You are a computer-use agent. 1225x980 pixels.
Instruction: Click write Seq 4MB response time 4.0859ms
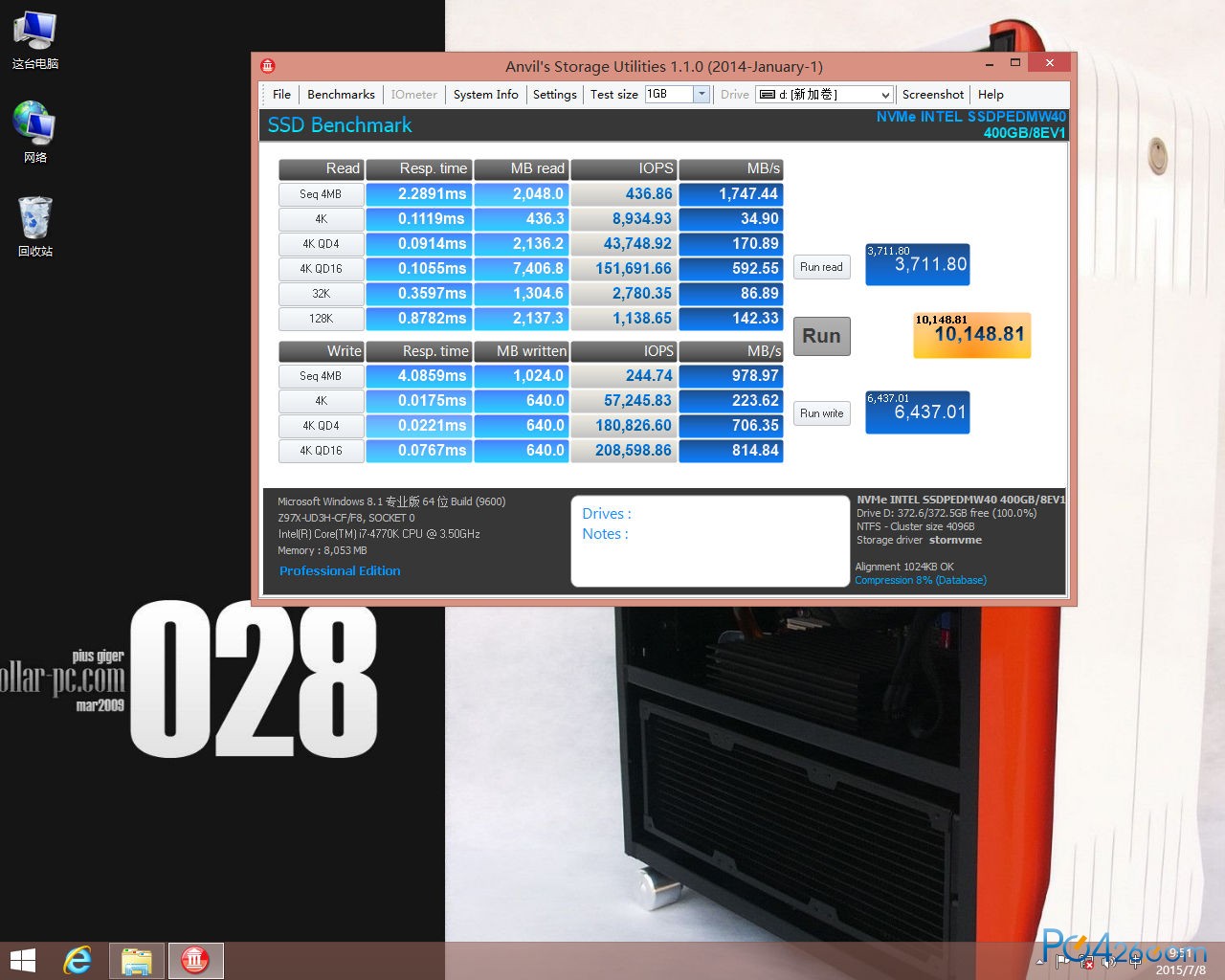419,376
